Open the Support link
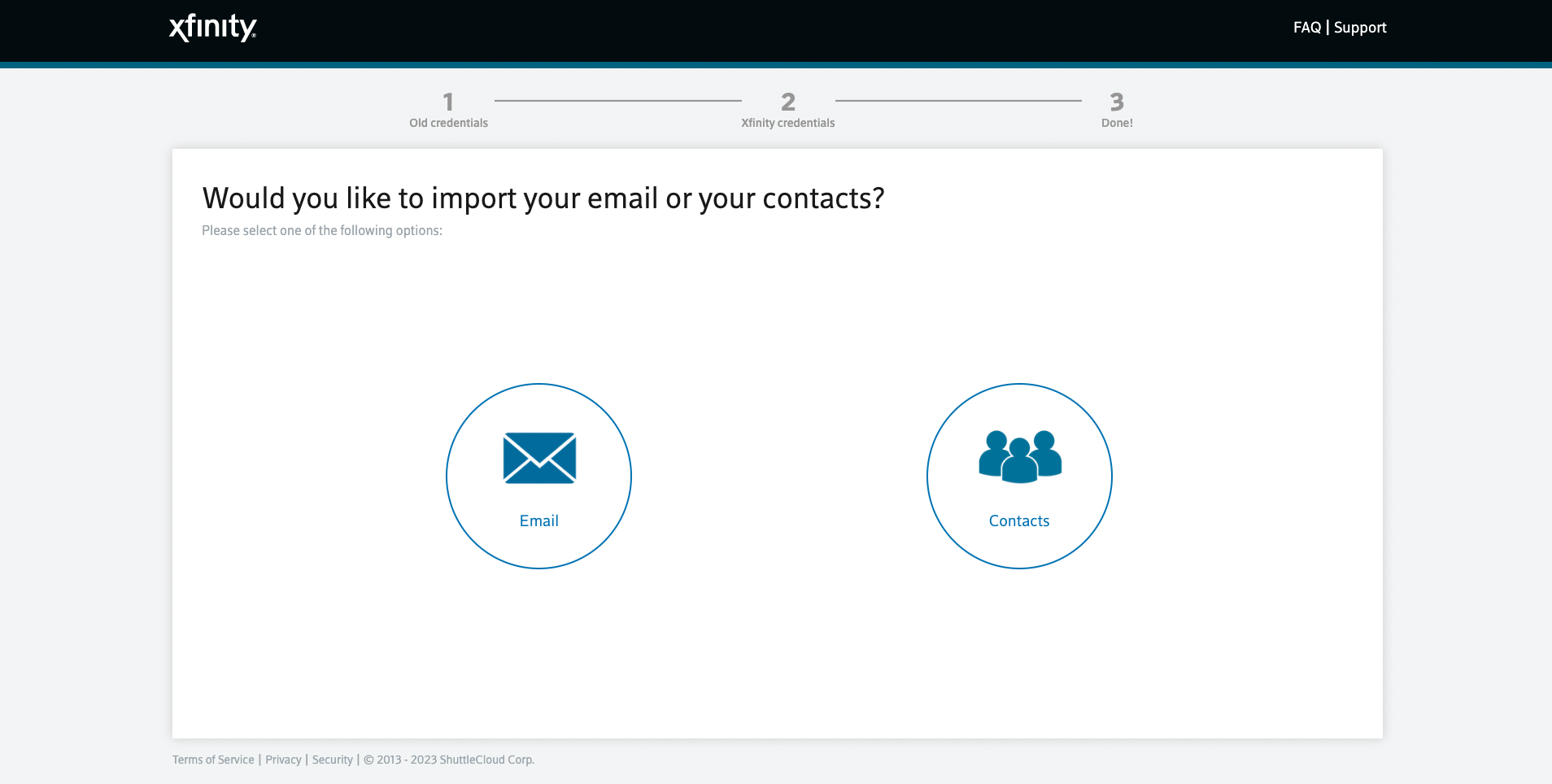 click(x=1360, y=28)
